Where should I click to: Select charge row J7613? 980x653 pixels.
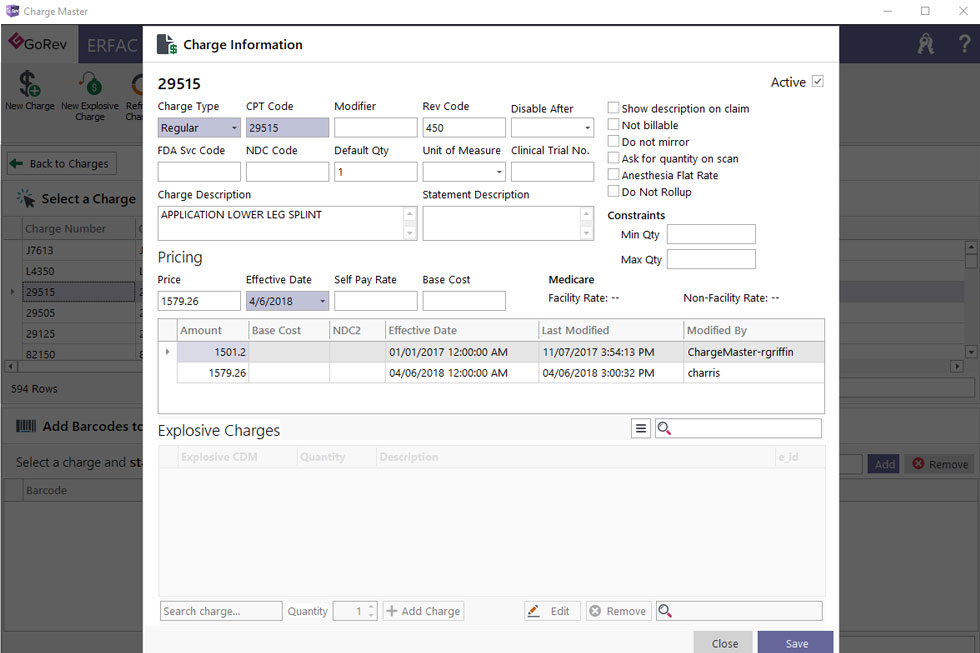tap(78, 251)
